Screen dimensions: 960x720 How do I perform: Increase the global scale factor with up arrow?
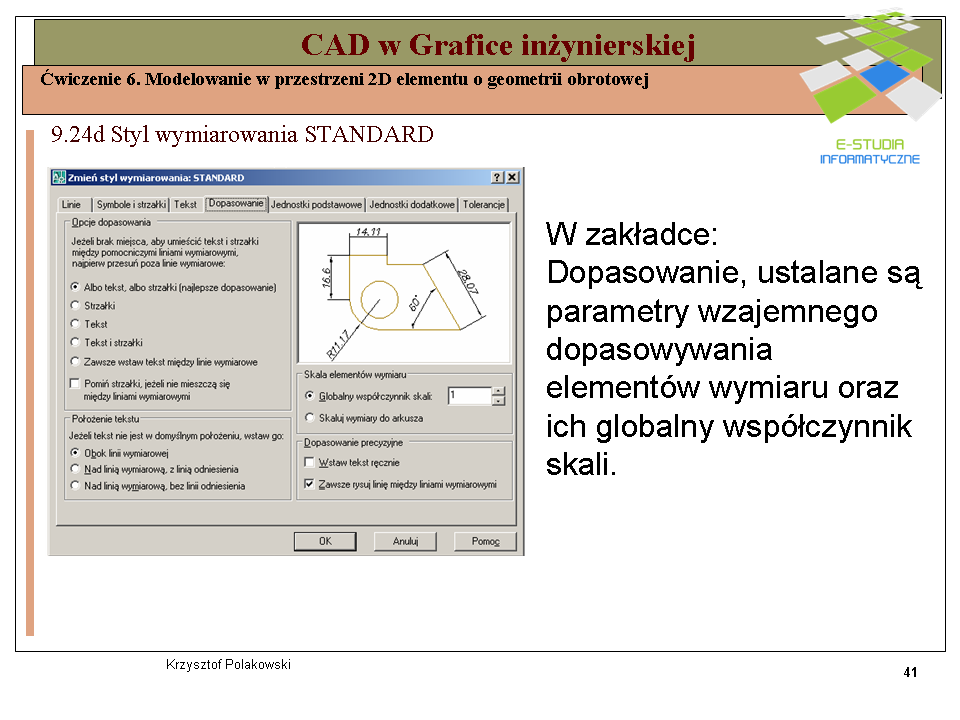pyautogui.click(x=498, y=391)
